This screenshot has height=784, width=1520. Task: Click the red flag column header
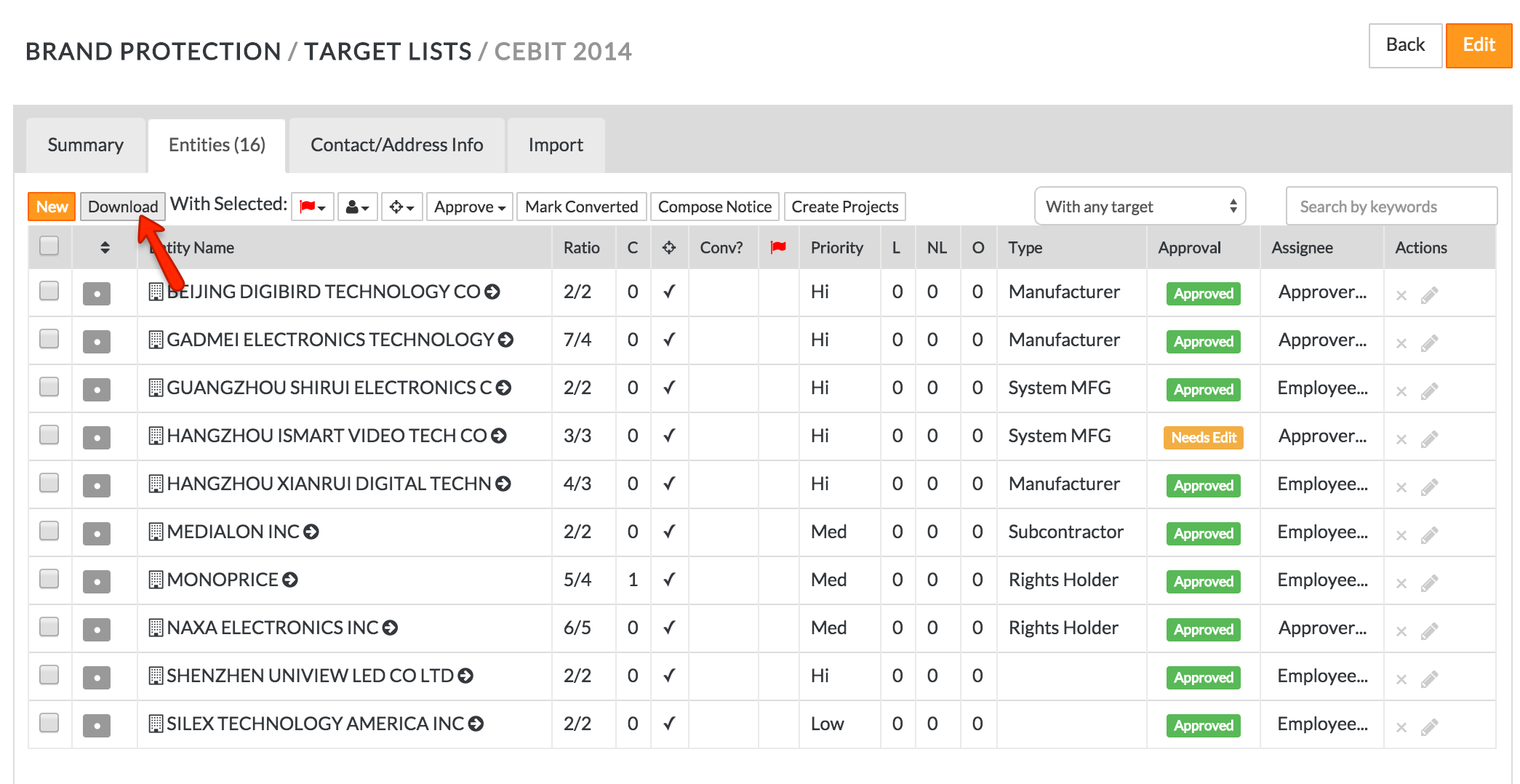pos(778,247)
